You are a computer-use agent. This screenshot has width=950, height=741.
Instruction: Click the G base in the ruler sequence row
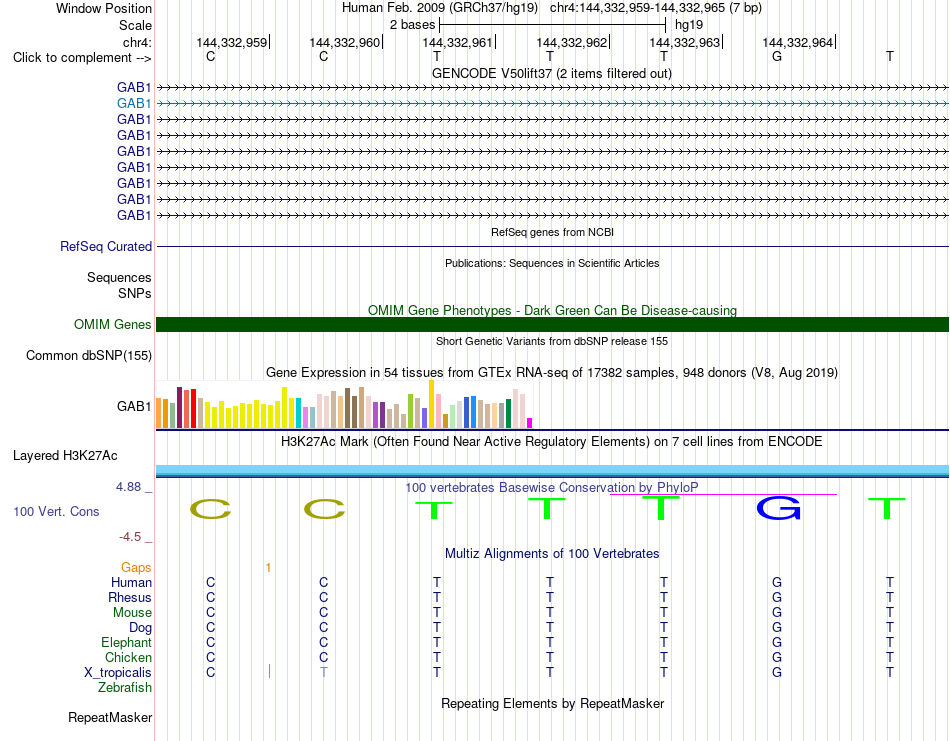pyautogui.click(x=777, y=56)
